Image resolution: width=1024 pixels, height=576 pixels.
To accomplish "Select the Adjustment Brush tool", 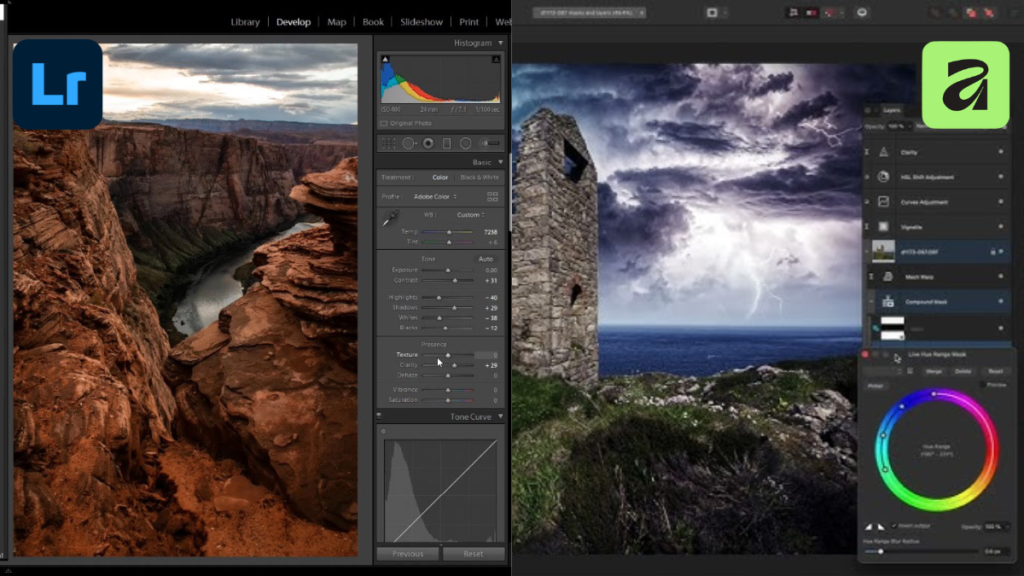I will point(489,143).
